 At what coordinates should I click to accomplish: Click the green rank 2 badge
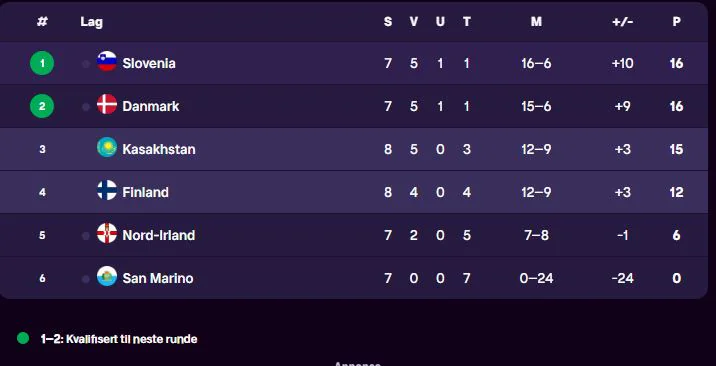[x=42, y=106]
